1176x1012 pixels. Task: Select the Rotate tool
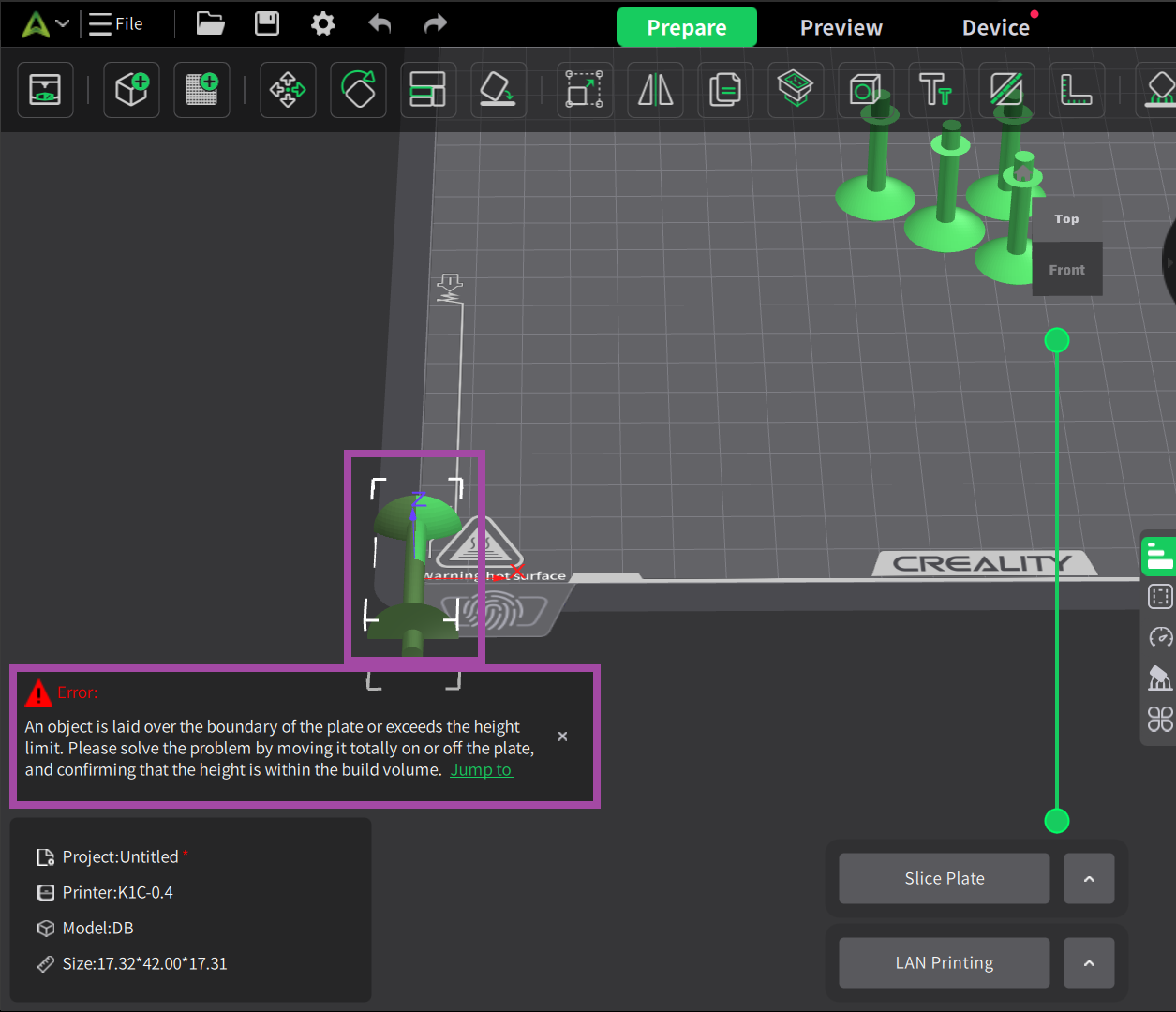(x=358, y=90)
